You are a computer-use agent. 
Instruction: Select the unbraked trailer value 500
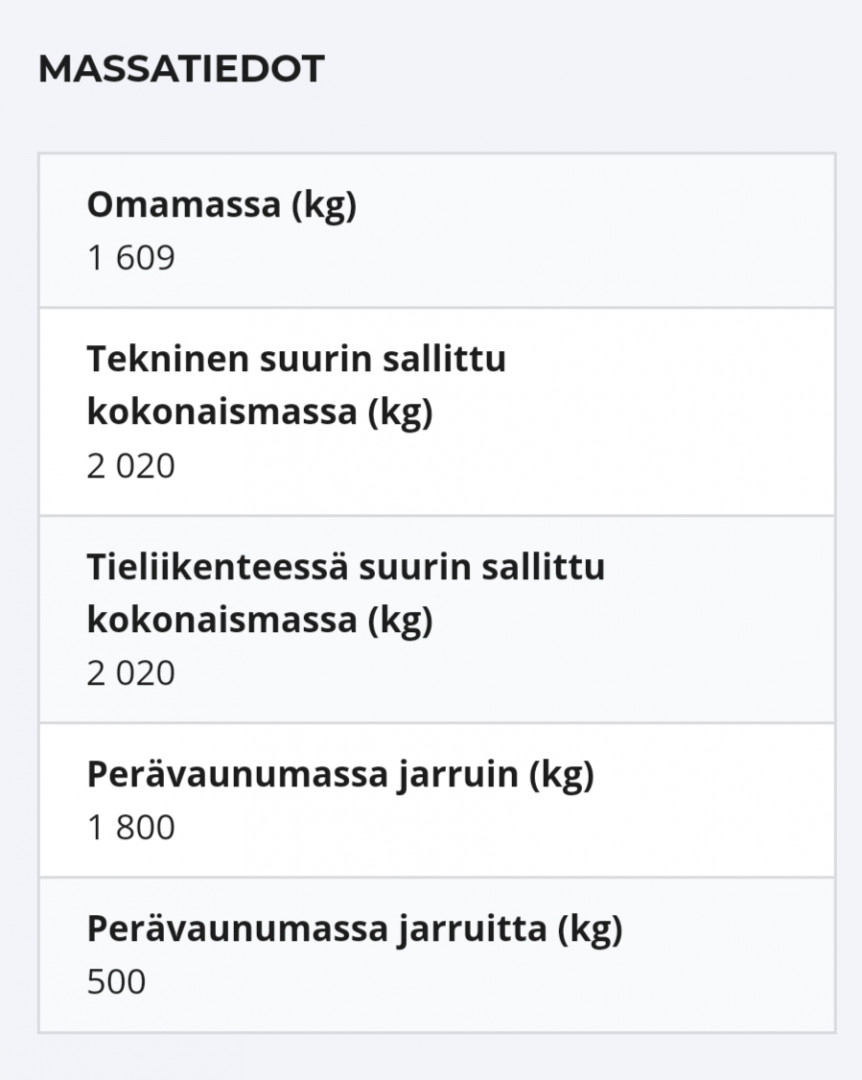pos(116,982)
